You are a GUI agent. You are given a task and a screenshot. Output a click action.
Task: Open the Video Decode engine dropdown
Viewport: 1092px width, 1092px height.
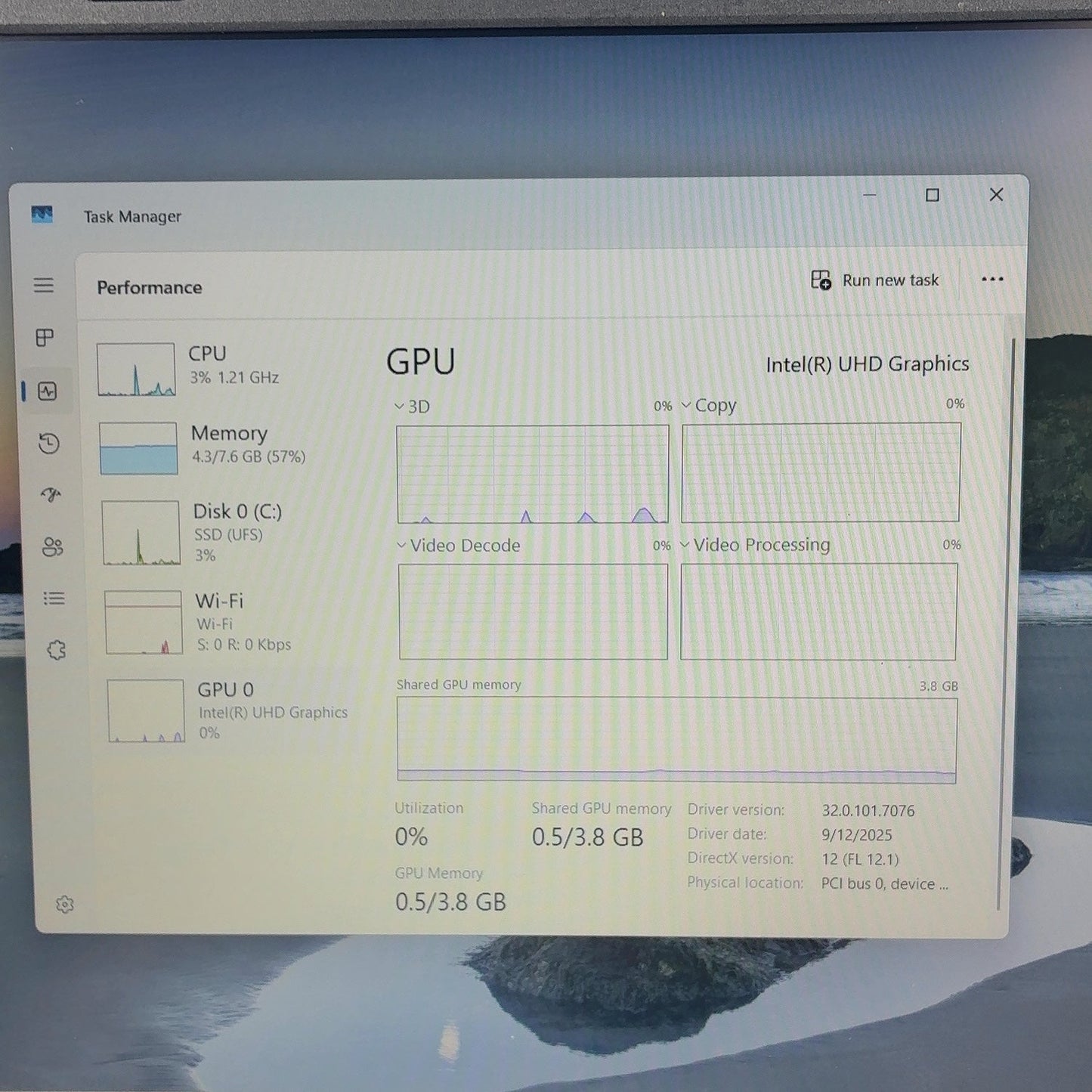coord(459,546)
